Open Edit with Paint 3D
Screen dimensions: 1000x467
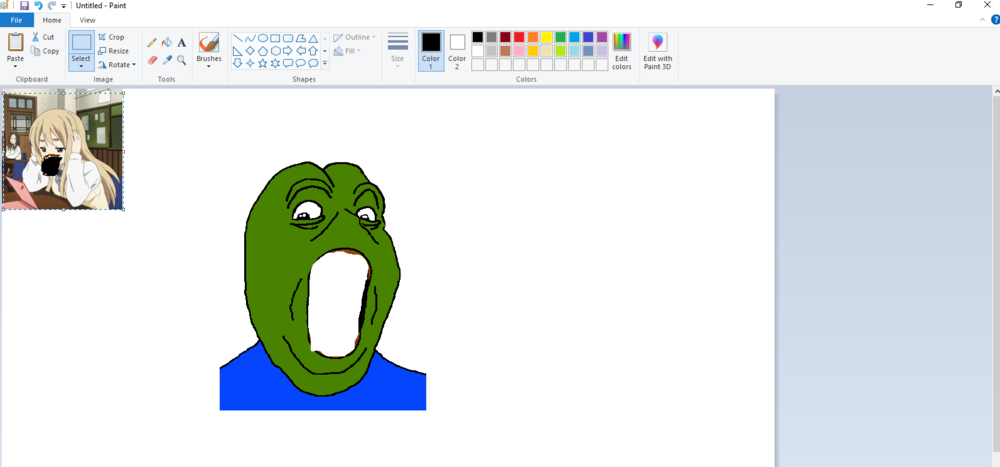[x=658, y=52]
